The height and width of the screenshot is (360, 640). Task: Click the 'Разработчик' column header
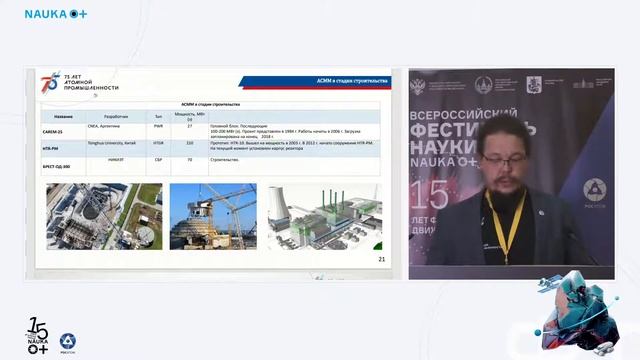[116, 117]
